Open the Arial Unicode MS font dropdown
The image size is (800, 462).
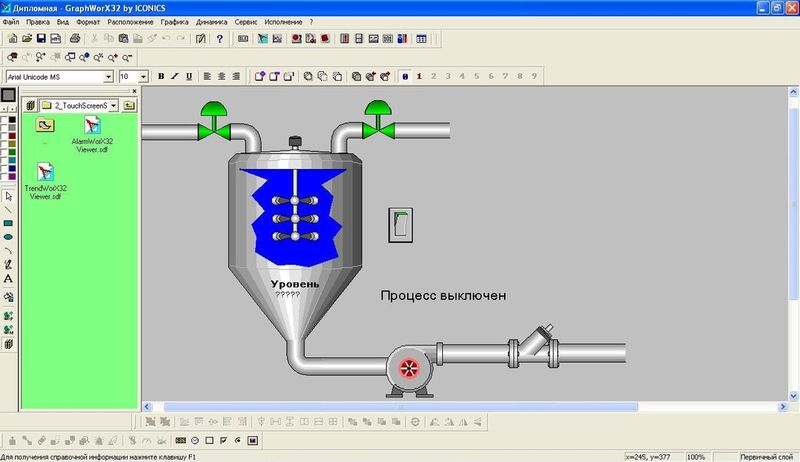[108, 76]
